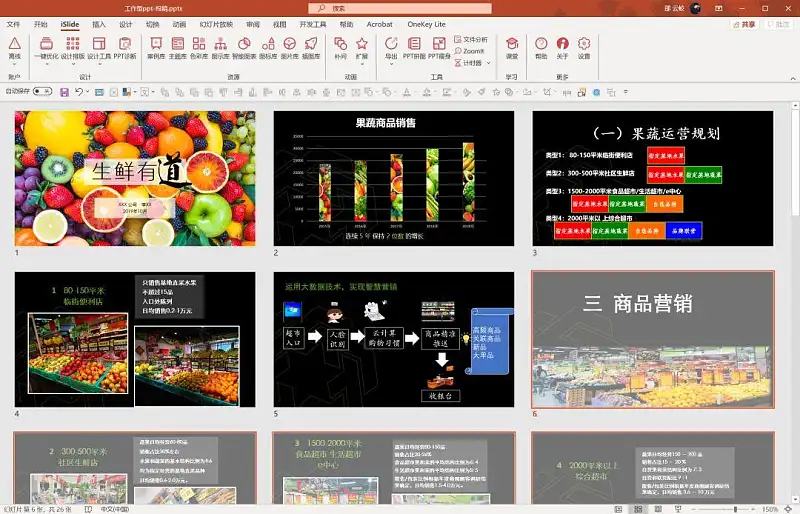Switch to Normal view in status bar
Screen dimensions: 800x514
pyautogui.click(x=618, y=509)
